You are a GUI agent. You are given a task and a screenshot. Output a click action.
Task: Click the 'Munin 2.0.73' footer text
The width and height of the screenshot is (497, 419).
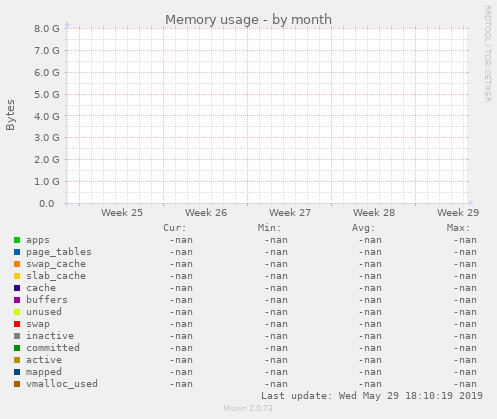(248, 408)
